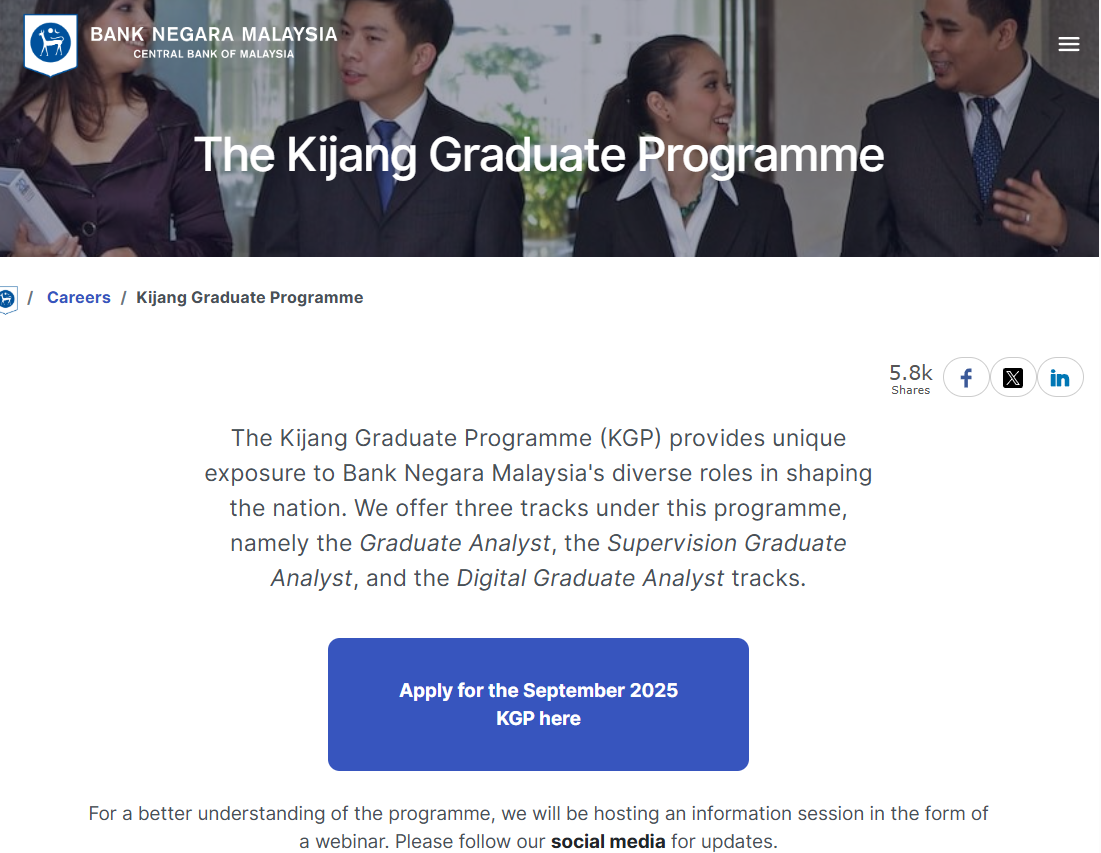Click the X share circle button

[x=1013, y=377]
